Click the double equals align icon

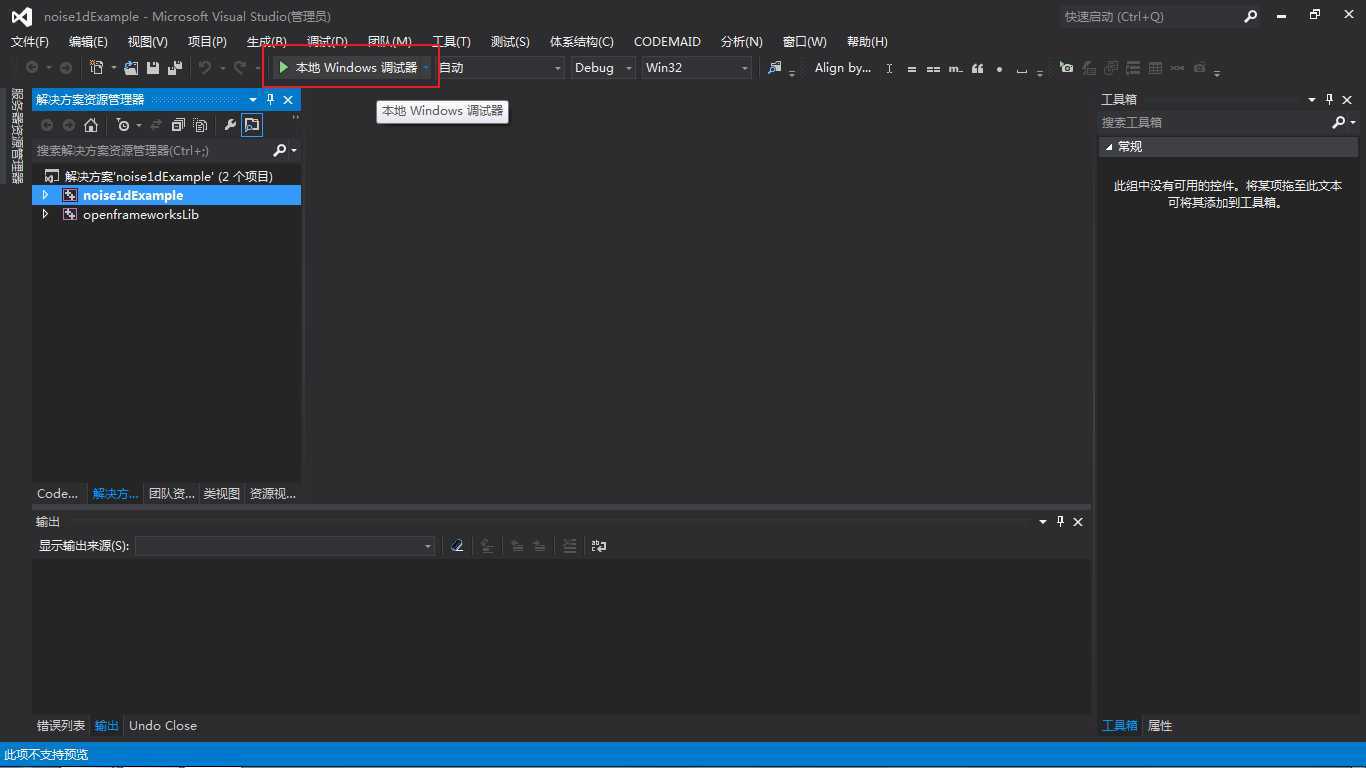point(933,69)
